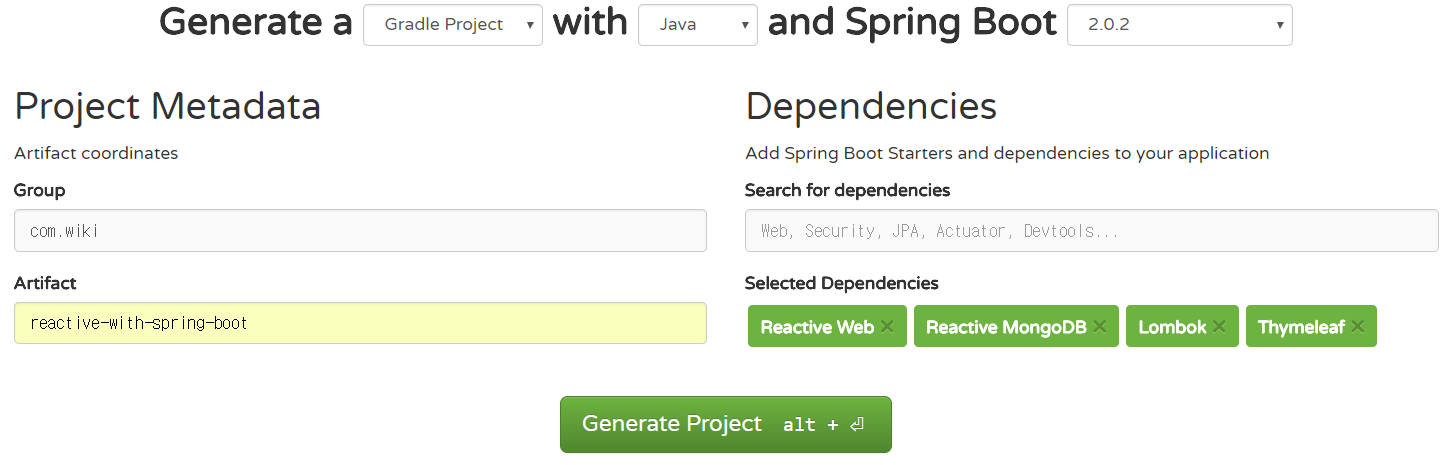Open the Spring Boot version 2.0.2 dropdown
The image size is (1449, 465).
pyautogui.click(x=1180, y=25)
